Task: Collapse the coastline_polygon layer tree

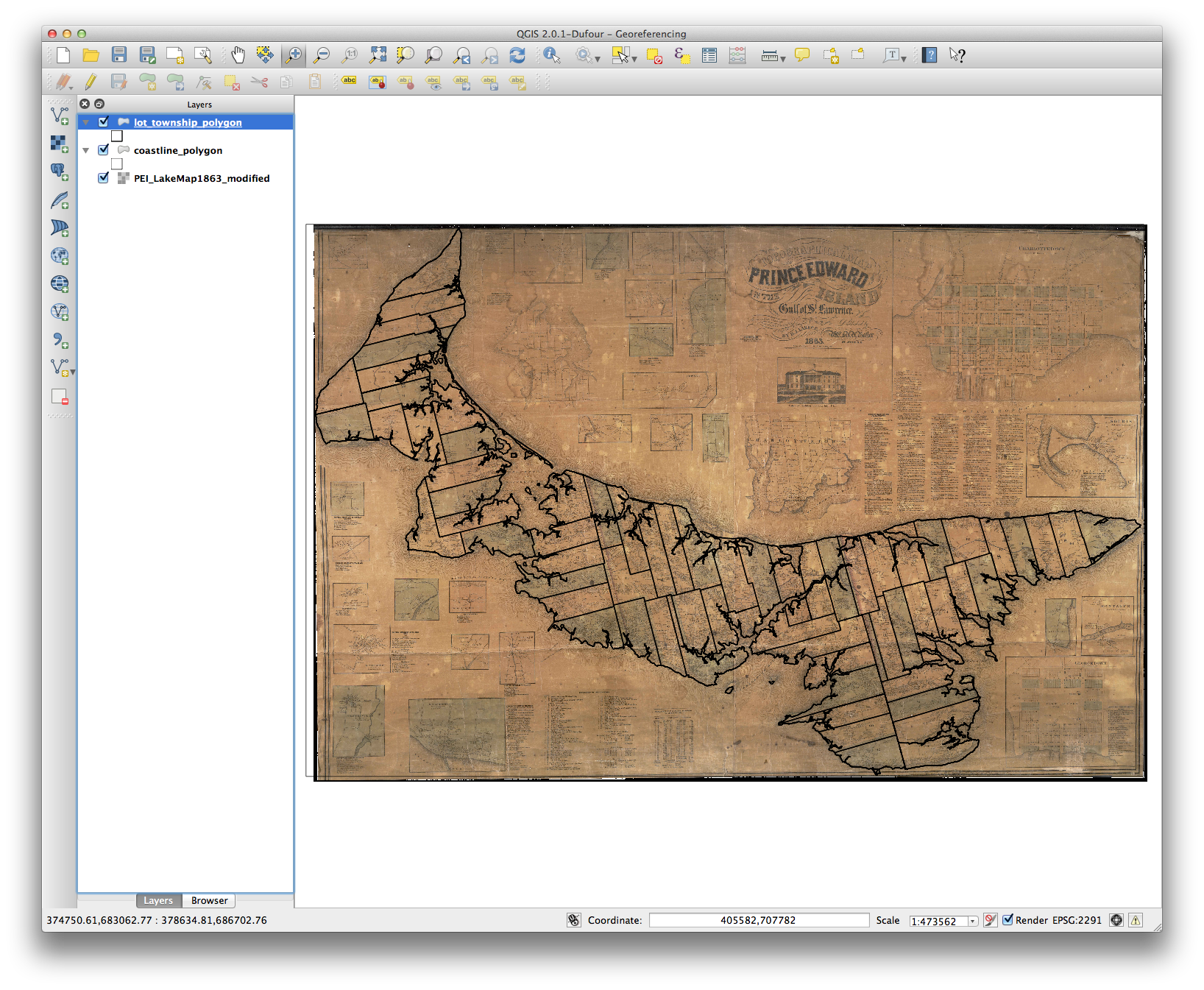Action: click(x=86, y=150)
